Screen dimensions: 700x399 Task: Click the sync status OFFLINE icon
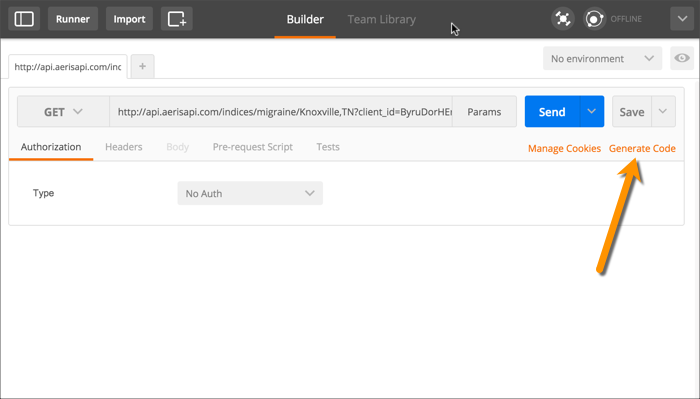[594, 19]
